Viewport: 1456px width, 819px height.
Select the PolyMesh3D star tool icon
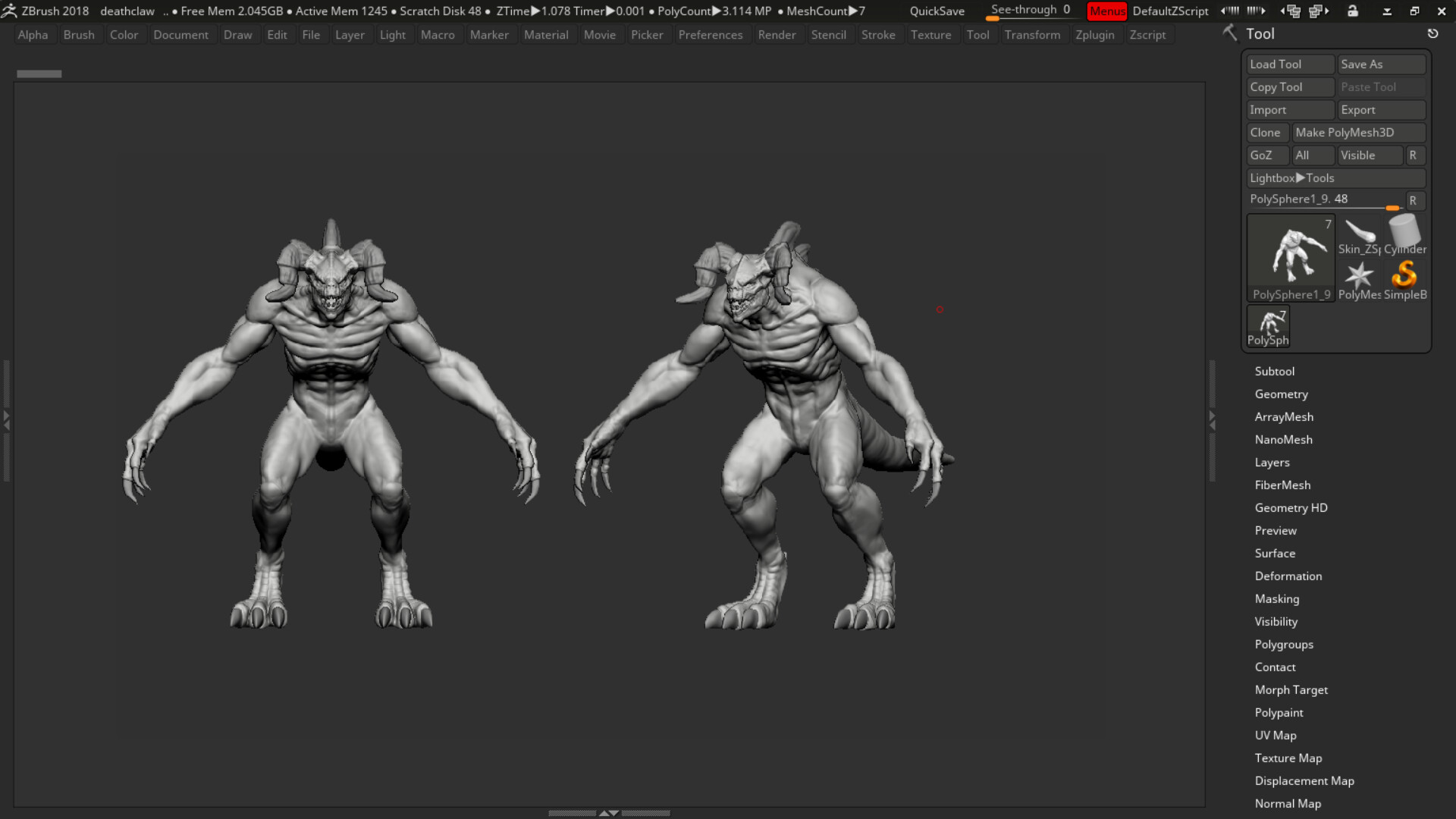[x=1359, y=281]
